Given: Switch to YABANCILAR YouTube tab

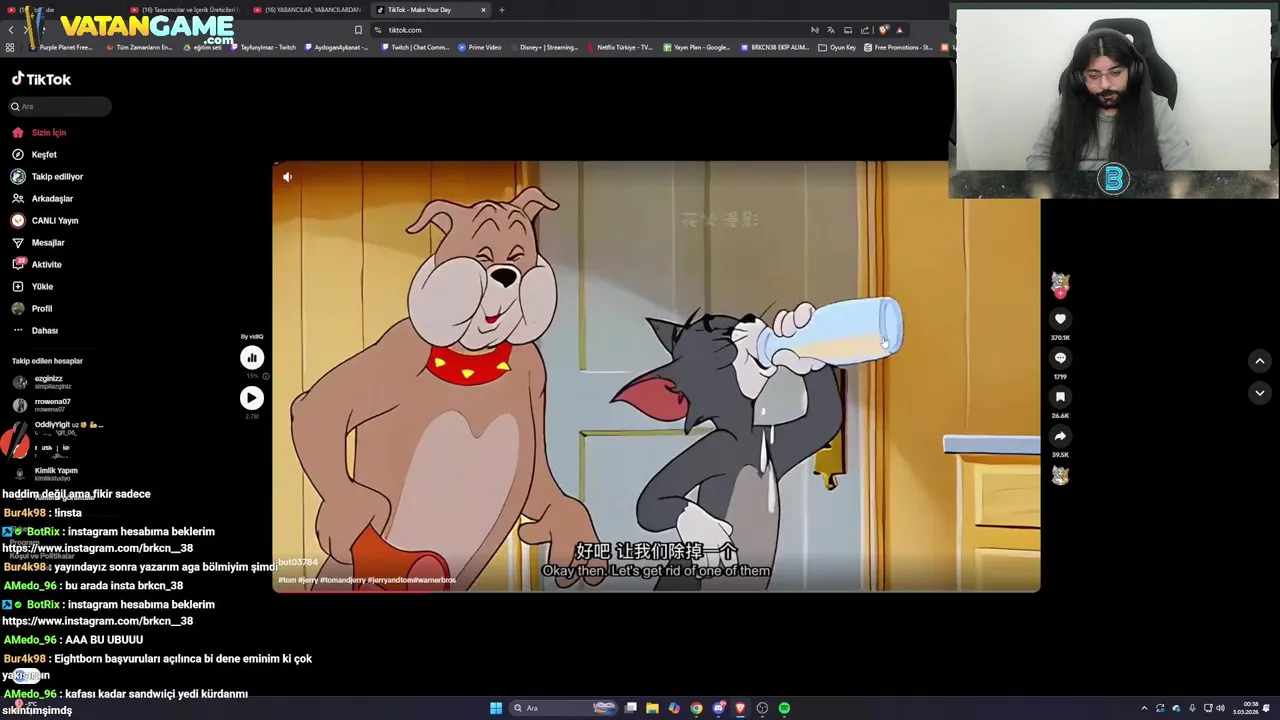Looking at the screenshot, I should [x=307, y=10].
